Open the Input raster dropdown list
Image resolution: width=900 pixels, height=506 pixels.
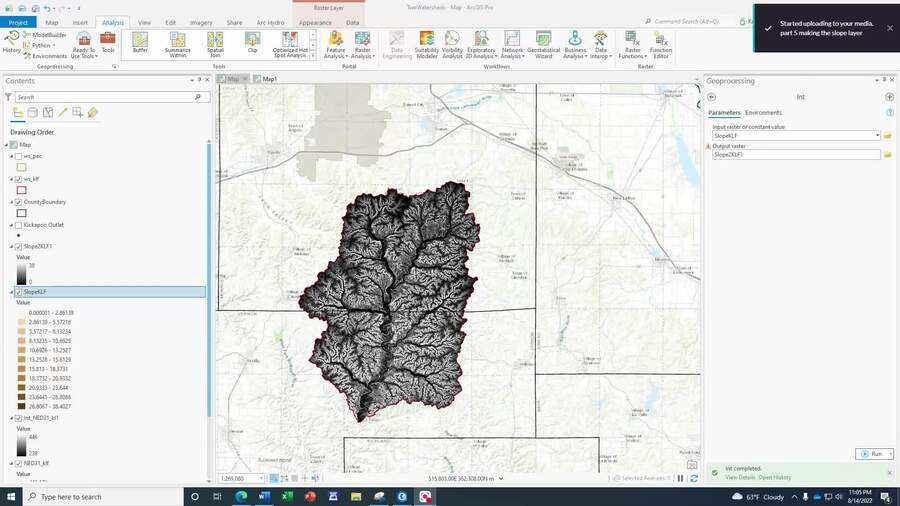[x=877, y=135]
